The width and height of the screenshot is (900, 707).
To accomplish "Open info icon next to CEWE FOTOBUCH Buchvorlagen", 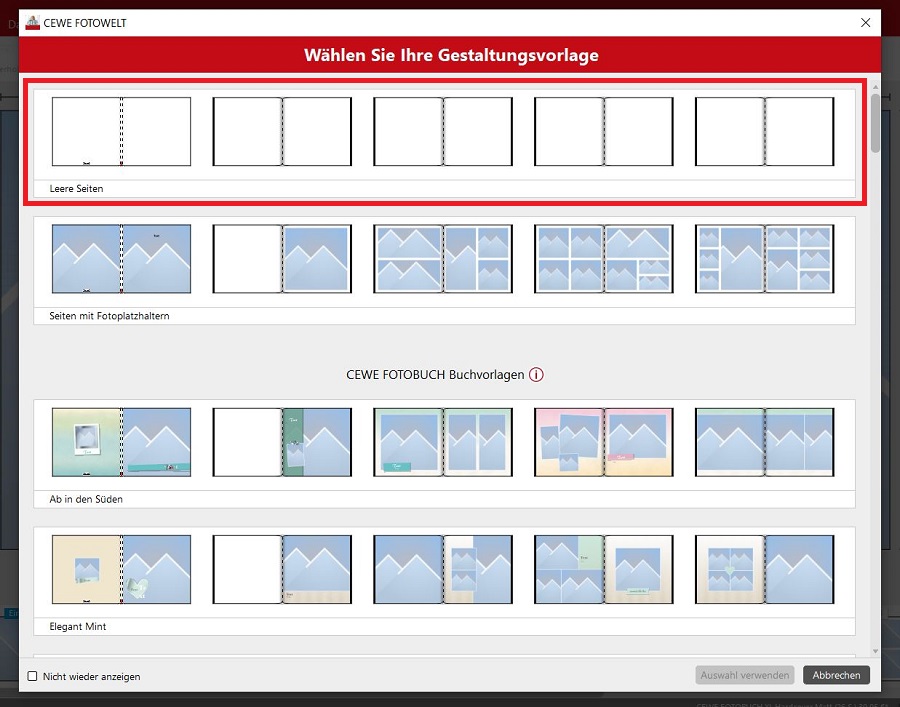I will (x=536, y=375).
